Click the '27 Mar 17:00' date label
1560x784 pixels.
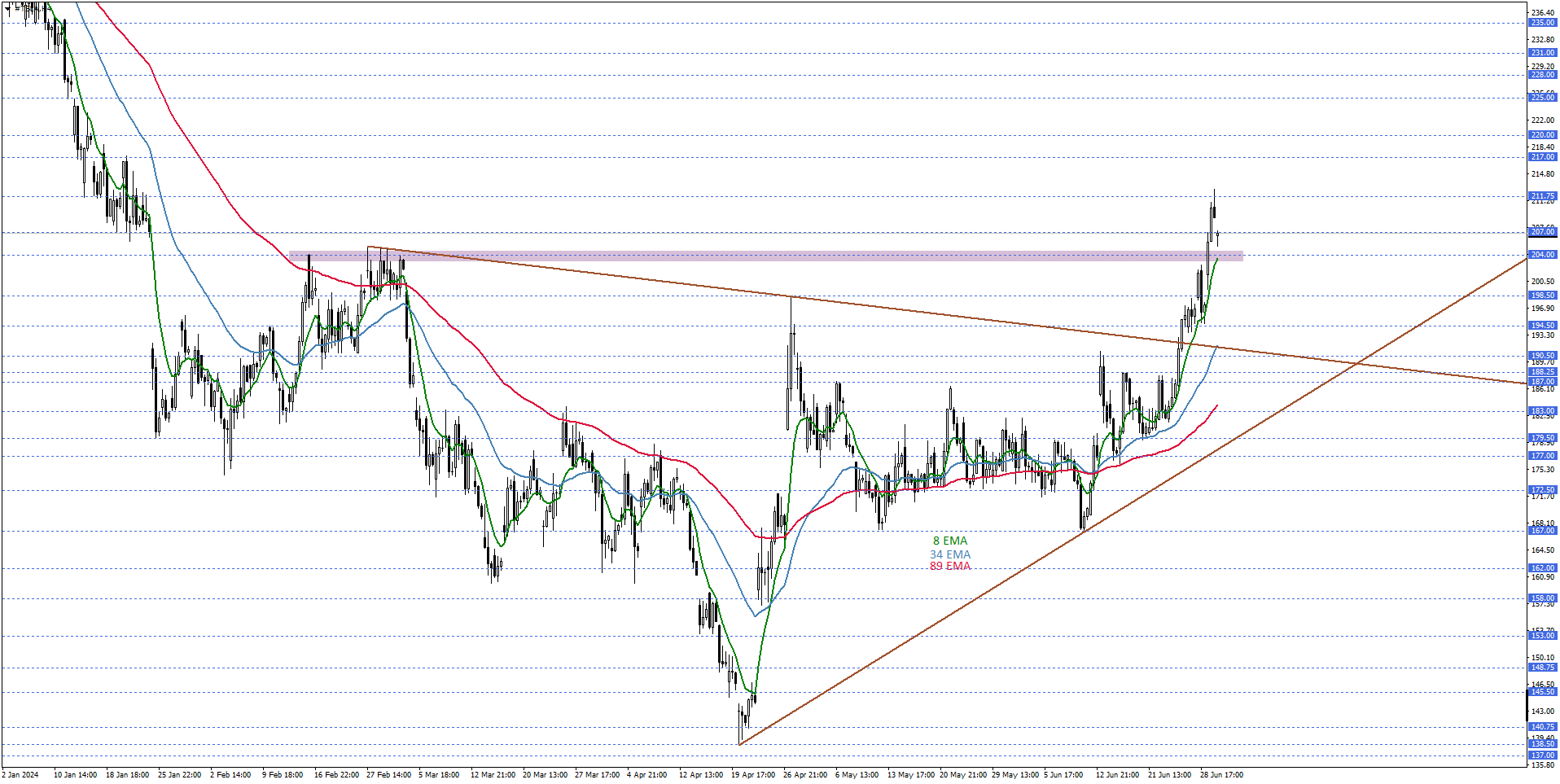click(x=597, y=775)
